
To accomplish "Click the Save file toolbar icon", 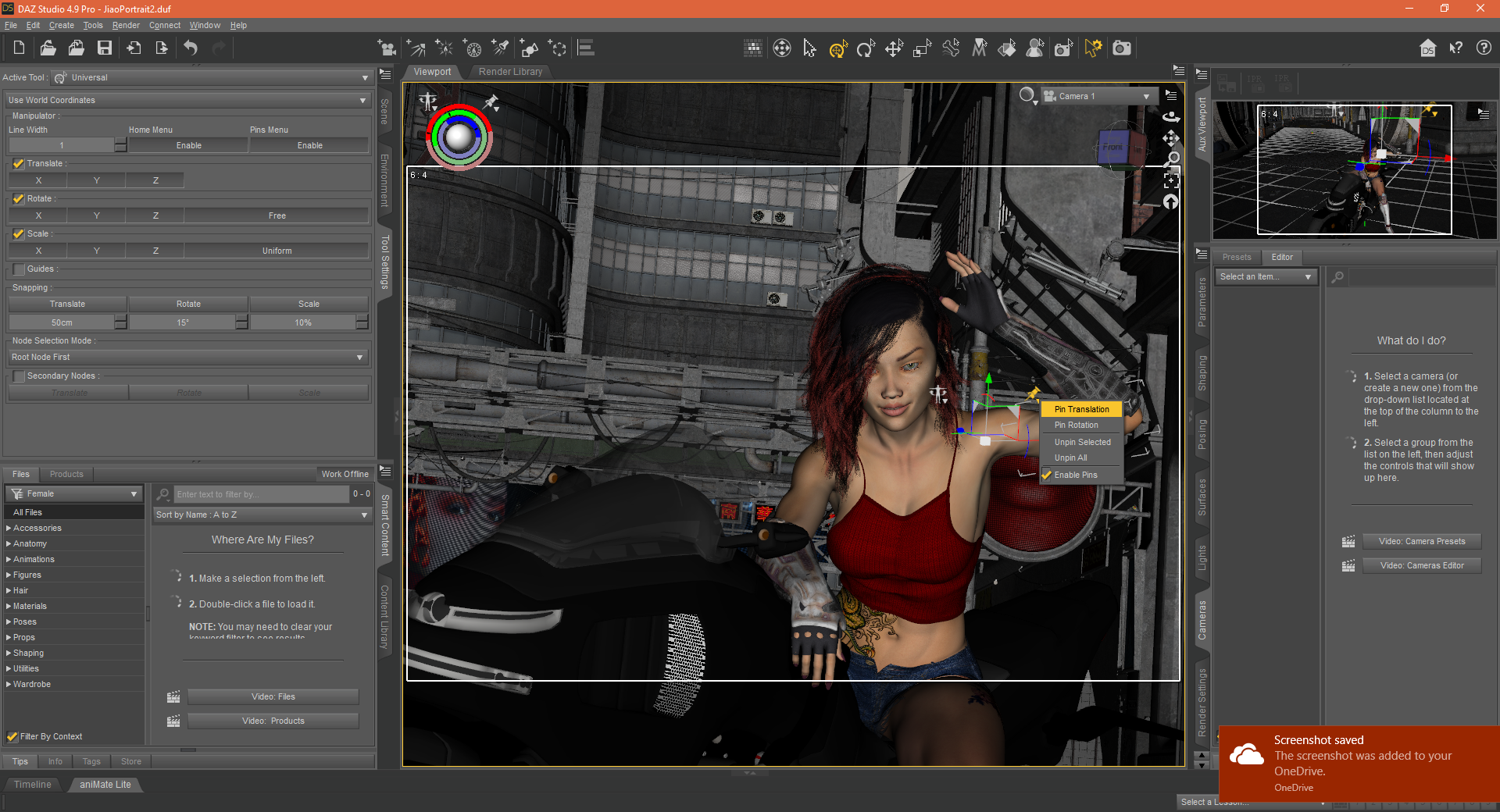I will 104,48.
